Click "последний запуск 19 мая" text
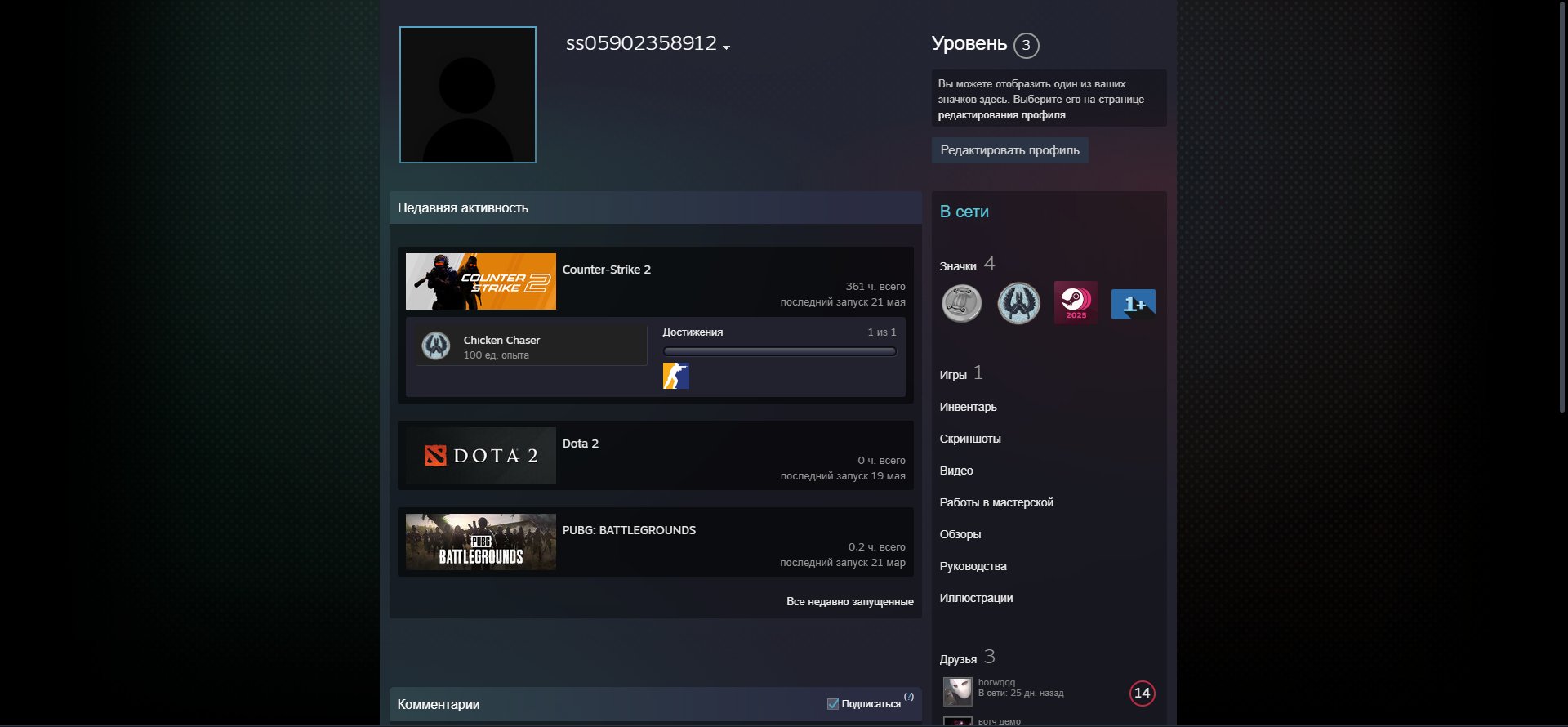 coord(843,476)
